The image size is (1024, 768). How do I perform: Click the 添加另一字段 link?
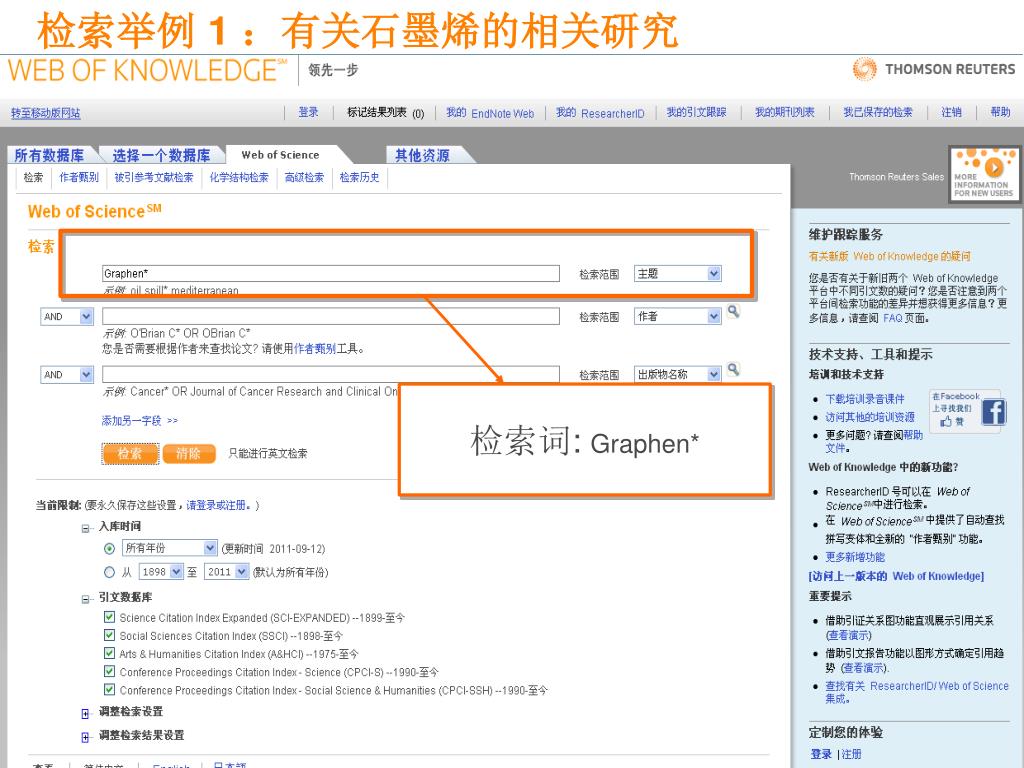140,421
